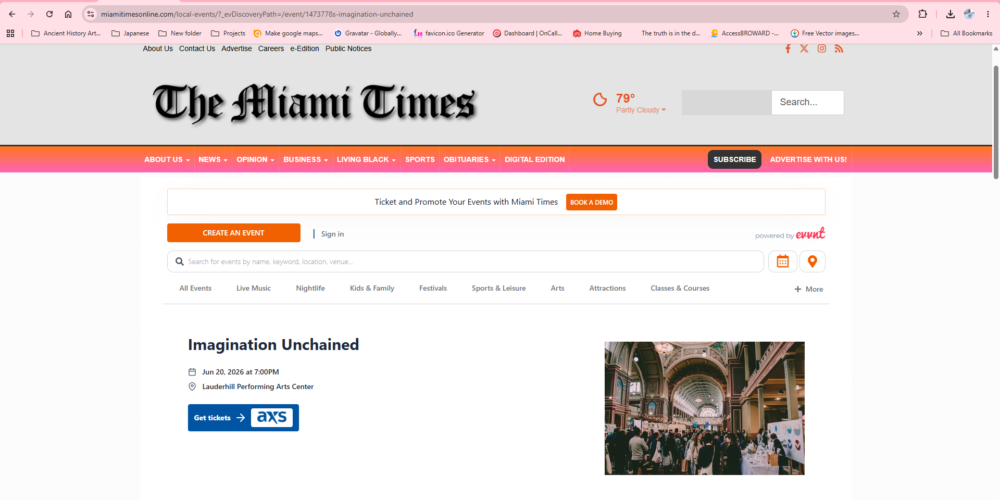The width and height of the screenshot is (1000, 500).
Task: Open the Chrome profile avatar
Action: point(969,14)
